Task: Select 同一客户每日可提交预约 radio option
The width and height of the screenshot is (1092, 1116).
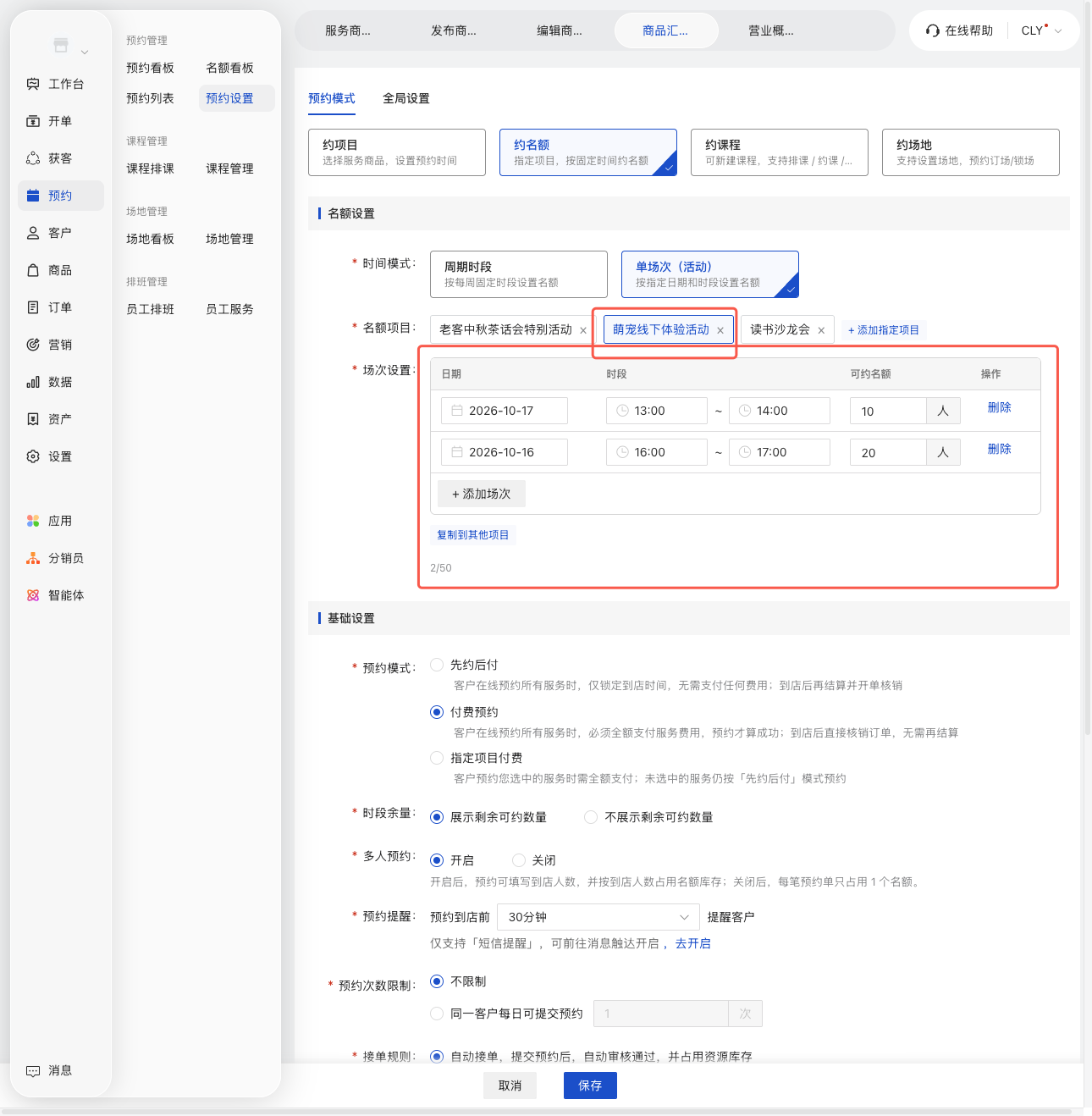Action: (437, 1014)
